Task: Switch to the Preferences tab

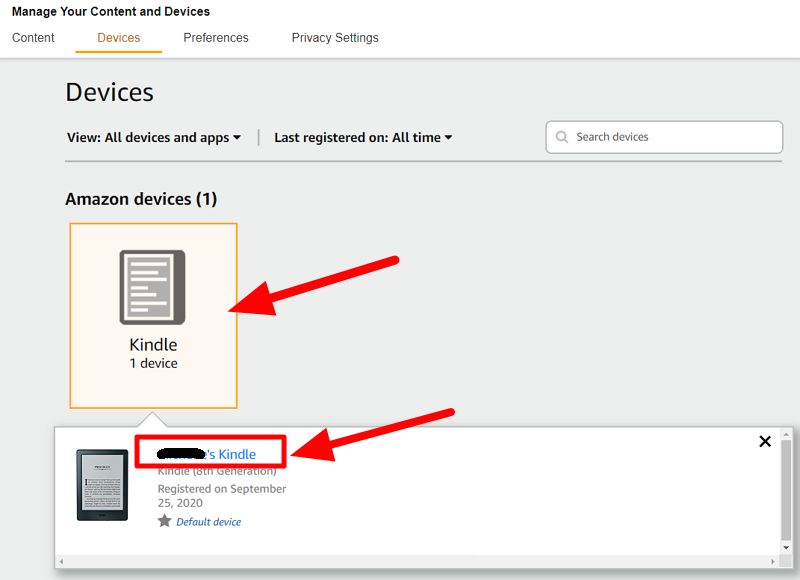Action: pyautogui.click(x=216, y=38)
